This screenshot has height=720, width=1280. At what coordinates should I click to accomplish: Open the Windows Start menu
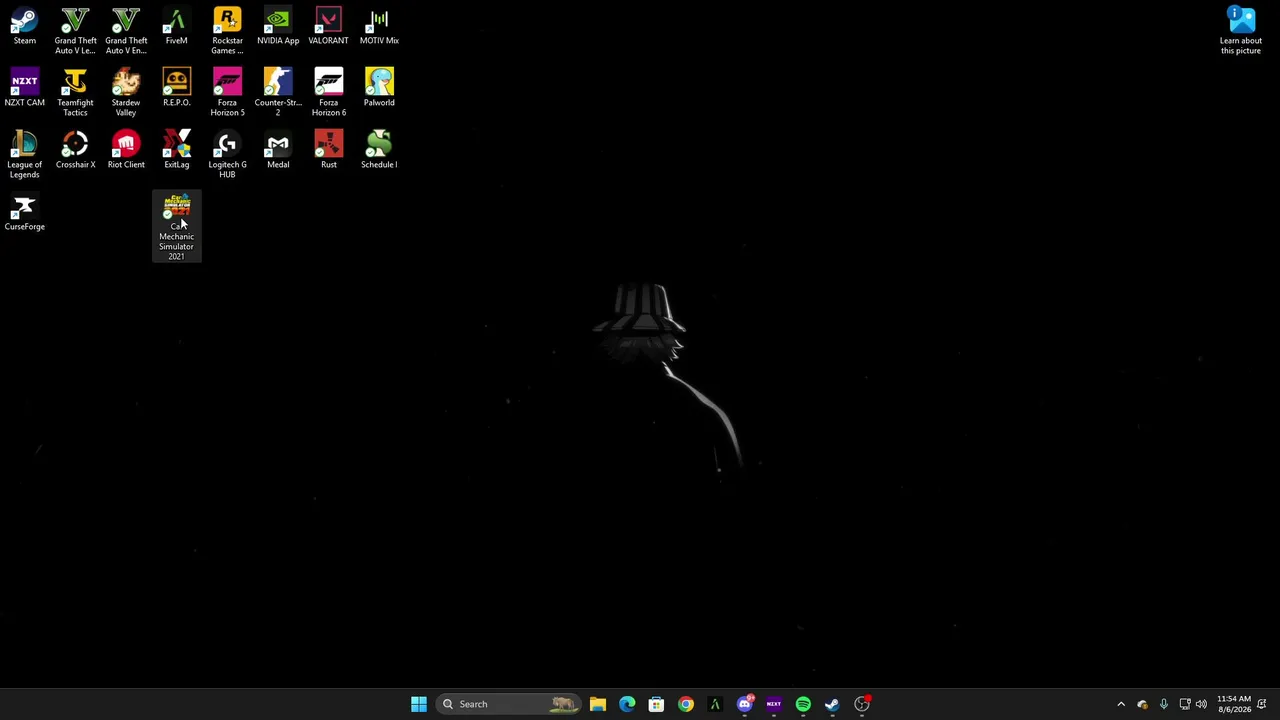pyautogui.click(x=419, y=704)
